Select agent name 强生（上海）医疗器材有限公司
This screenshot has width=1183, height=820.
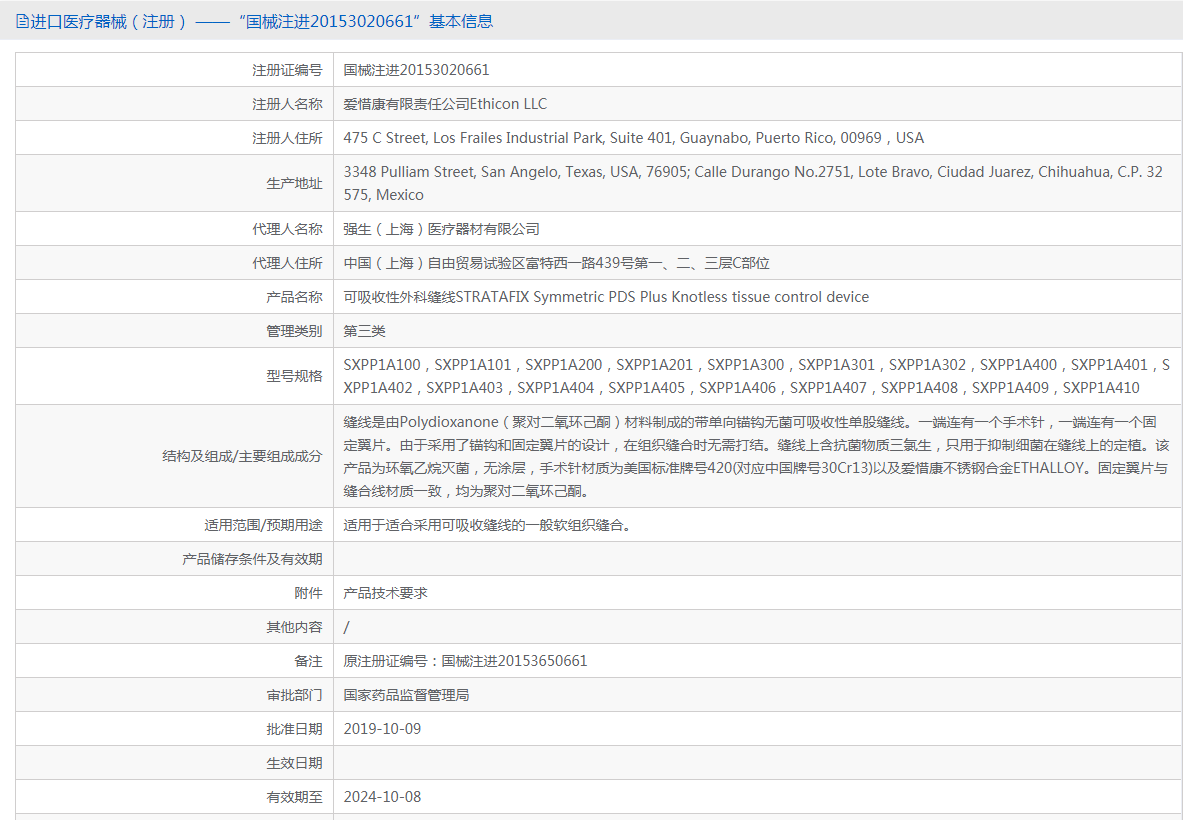tap(441, 229)
